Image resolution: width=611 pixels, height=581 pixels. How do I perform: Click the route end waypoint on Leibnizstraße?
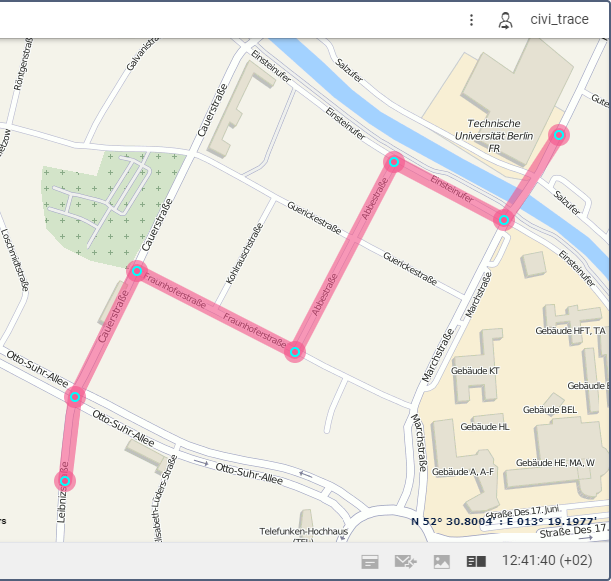[65, 481]
